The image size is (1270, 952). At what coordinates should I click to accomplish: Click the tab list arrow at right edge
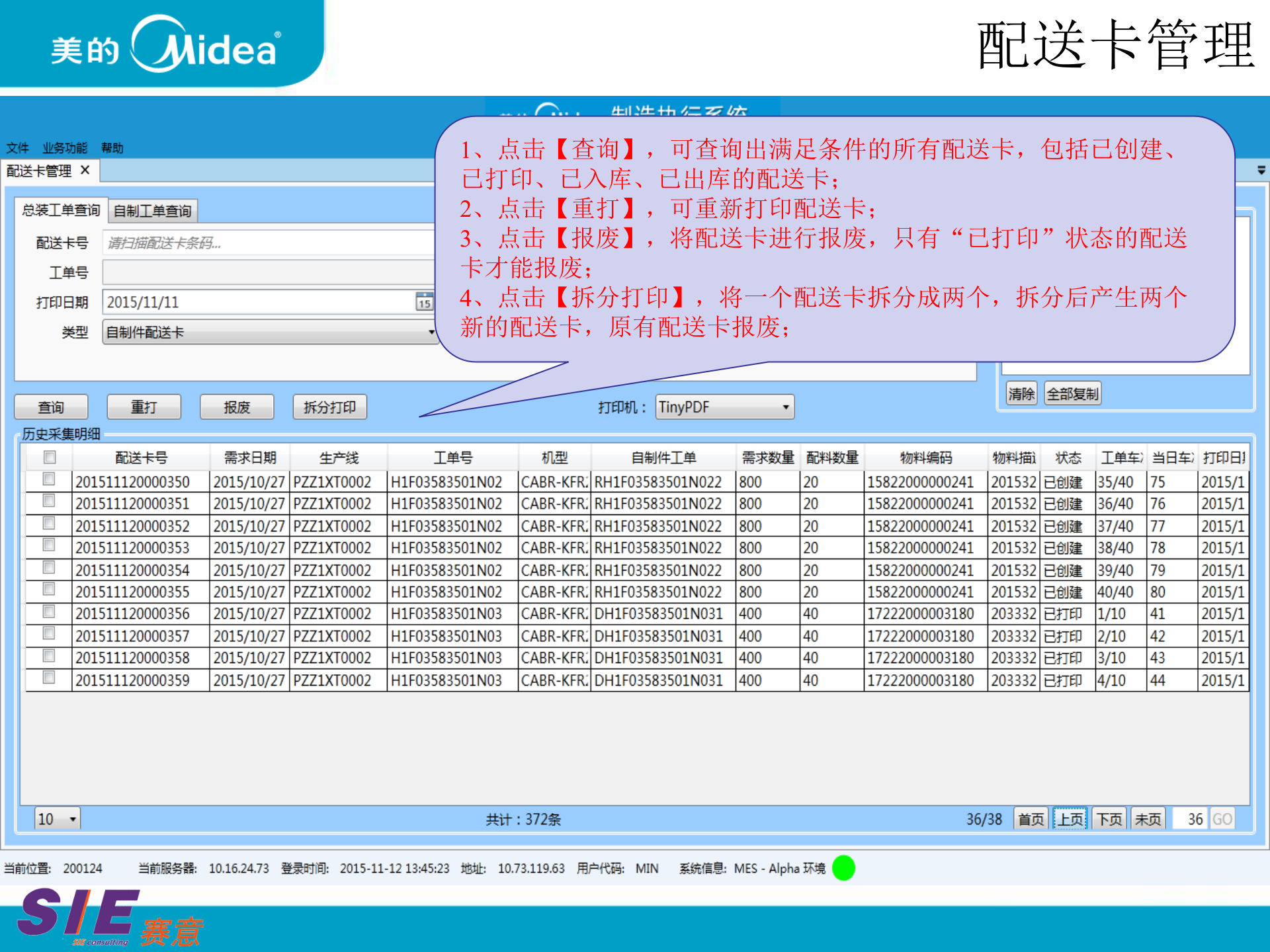coord(1261,171)
